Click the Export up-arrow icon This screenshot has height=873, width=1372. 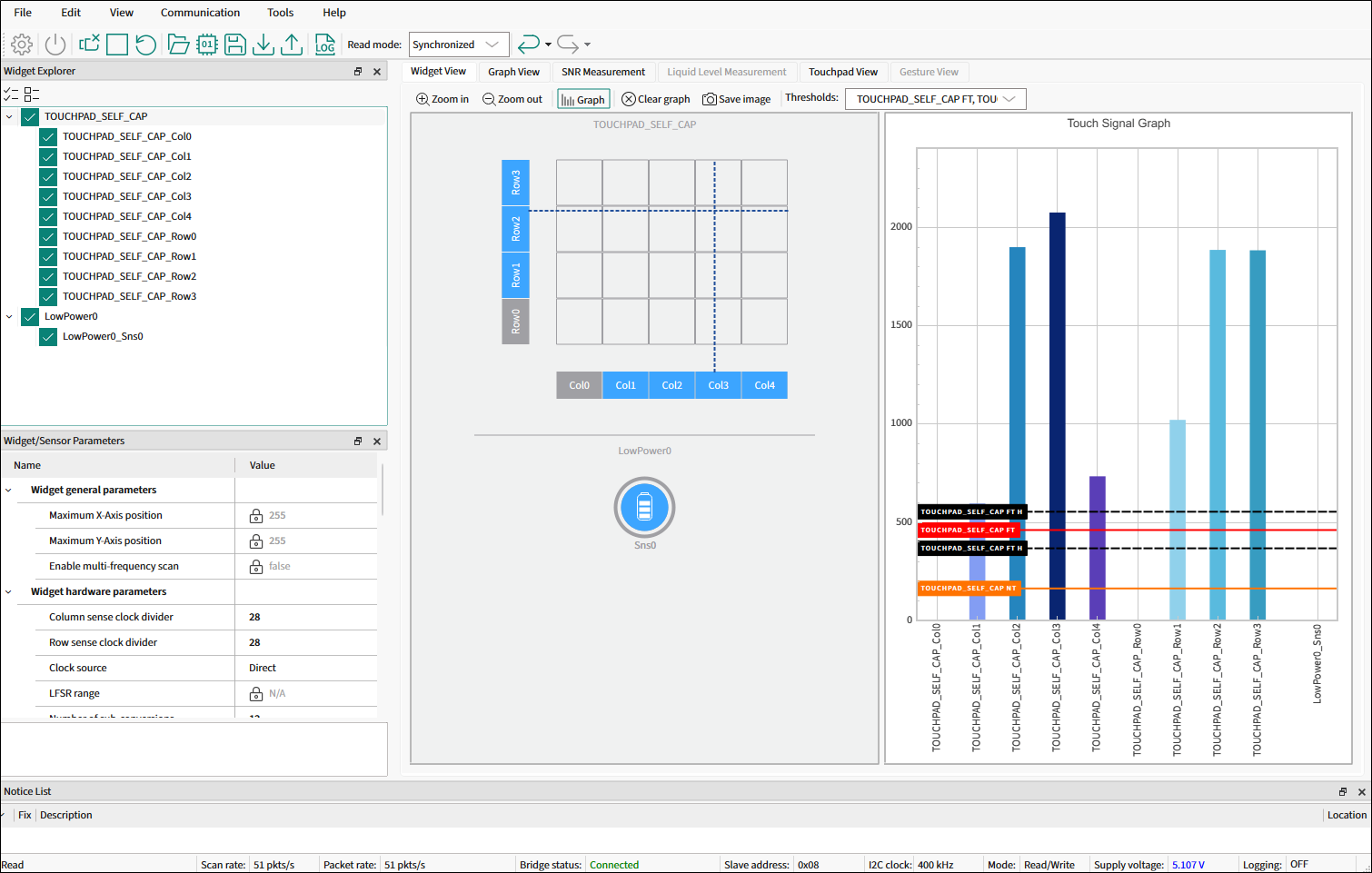292,45
